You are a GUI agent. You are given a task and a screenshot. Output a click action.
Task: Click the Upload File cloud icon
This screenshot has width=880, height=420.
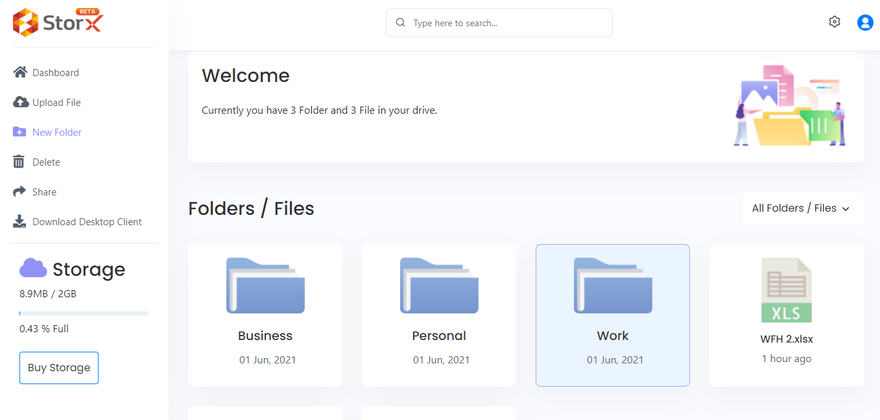20,102
